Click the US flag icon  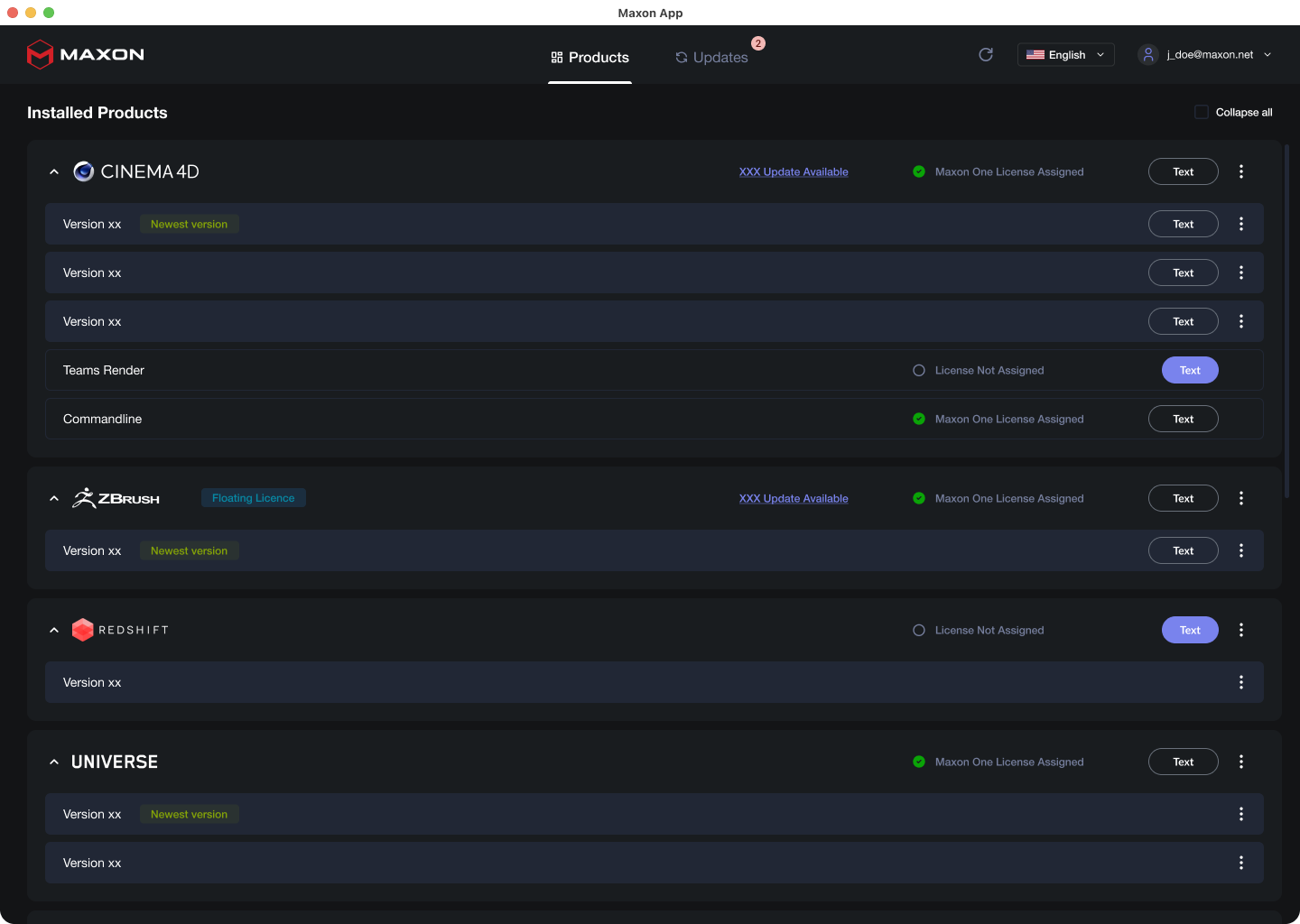(x=1035, y=54)
